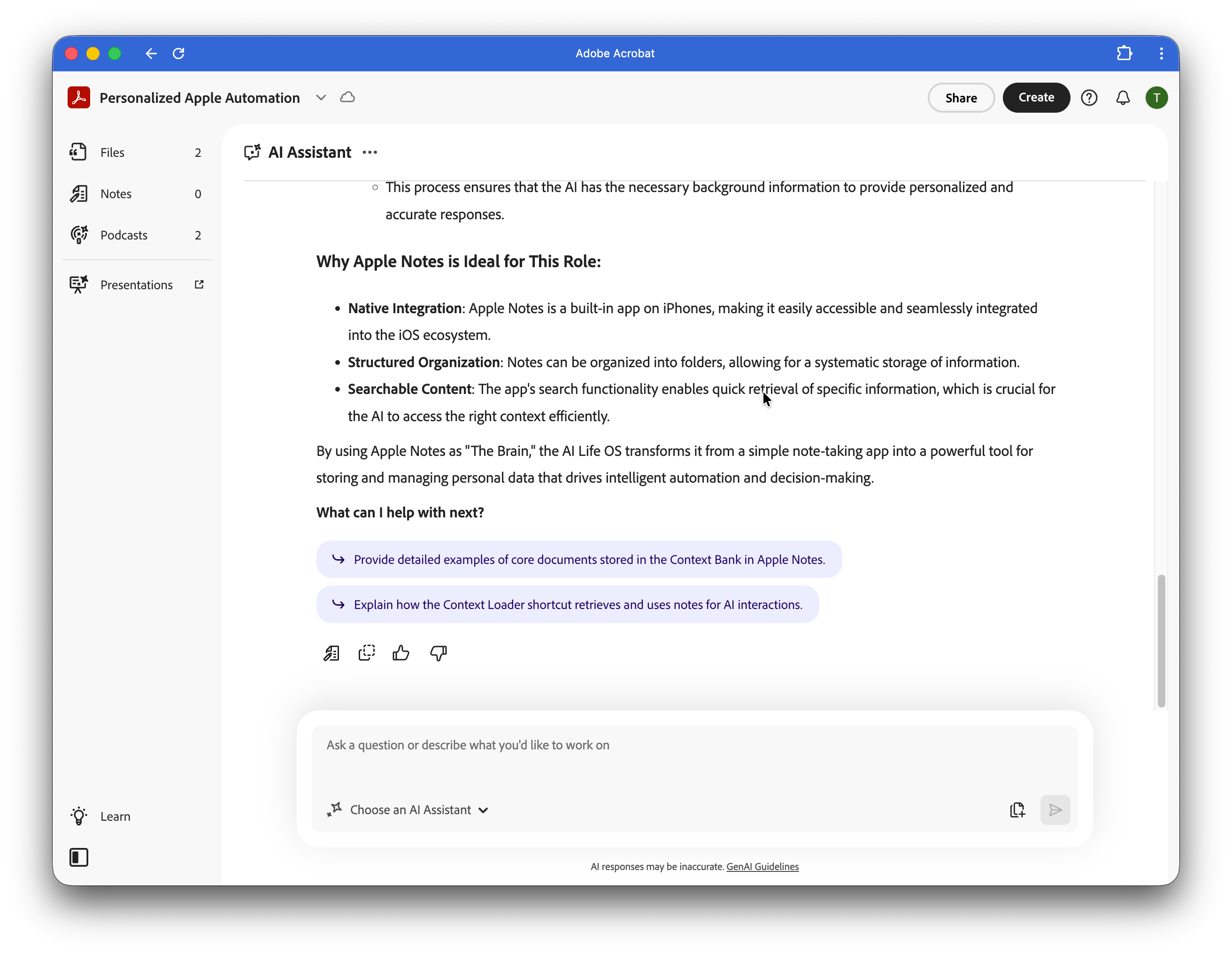
Task: Click the Share button
Action: click(x=961, y=98)
